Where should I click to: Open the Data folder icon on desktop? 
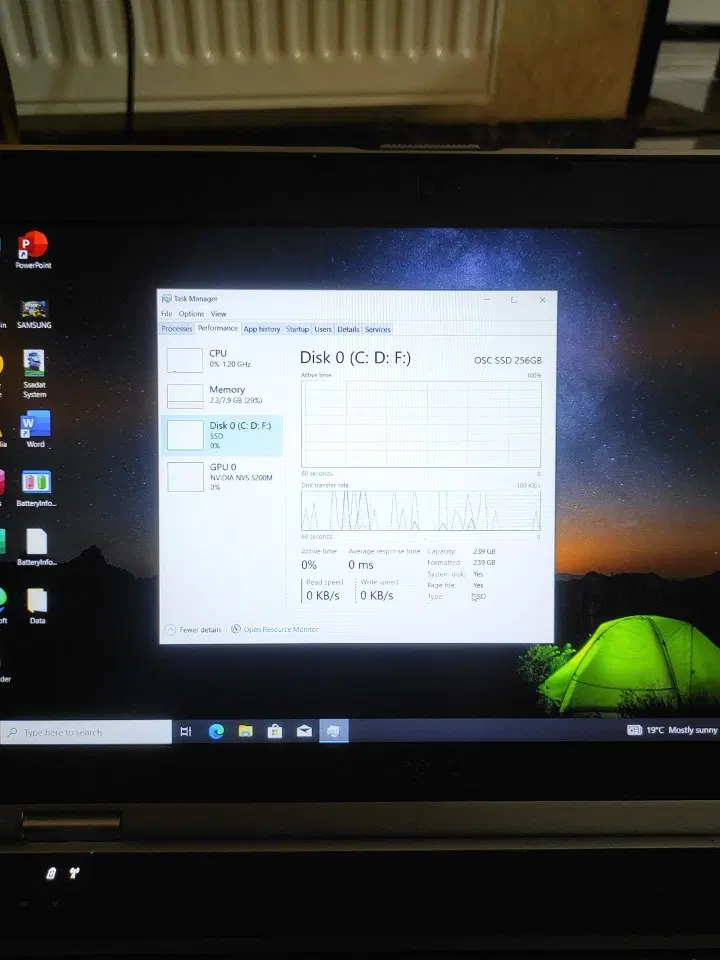pos(37,605)
